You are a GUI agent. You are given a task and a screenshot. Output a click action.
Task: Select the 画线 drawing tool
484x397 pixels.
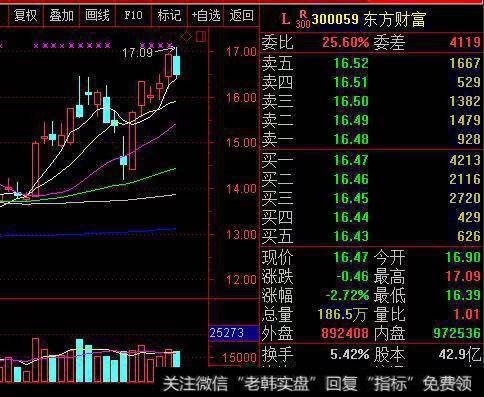(97, 15)
